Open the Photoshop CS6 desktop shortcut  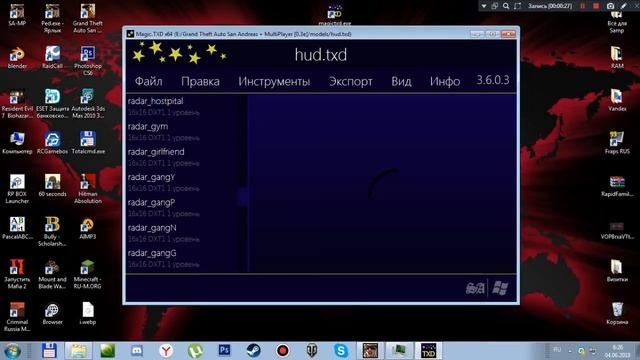[88, 60]
